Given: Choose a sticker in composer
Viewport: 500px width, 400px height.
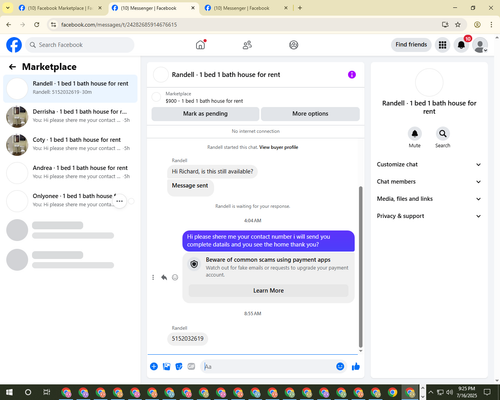Looking at the screenshot, I should [179, 367].
